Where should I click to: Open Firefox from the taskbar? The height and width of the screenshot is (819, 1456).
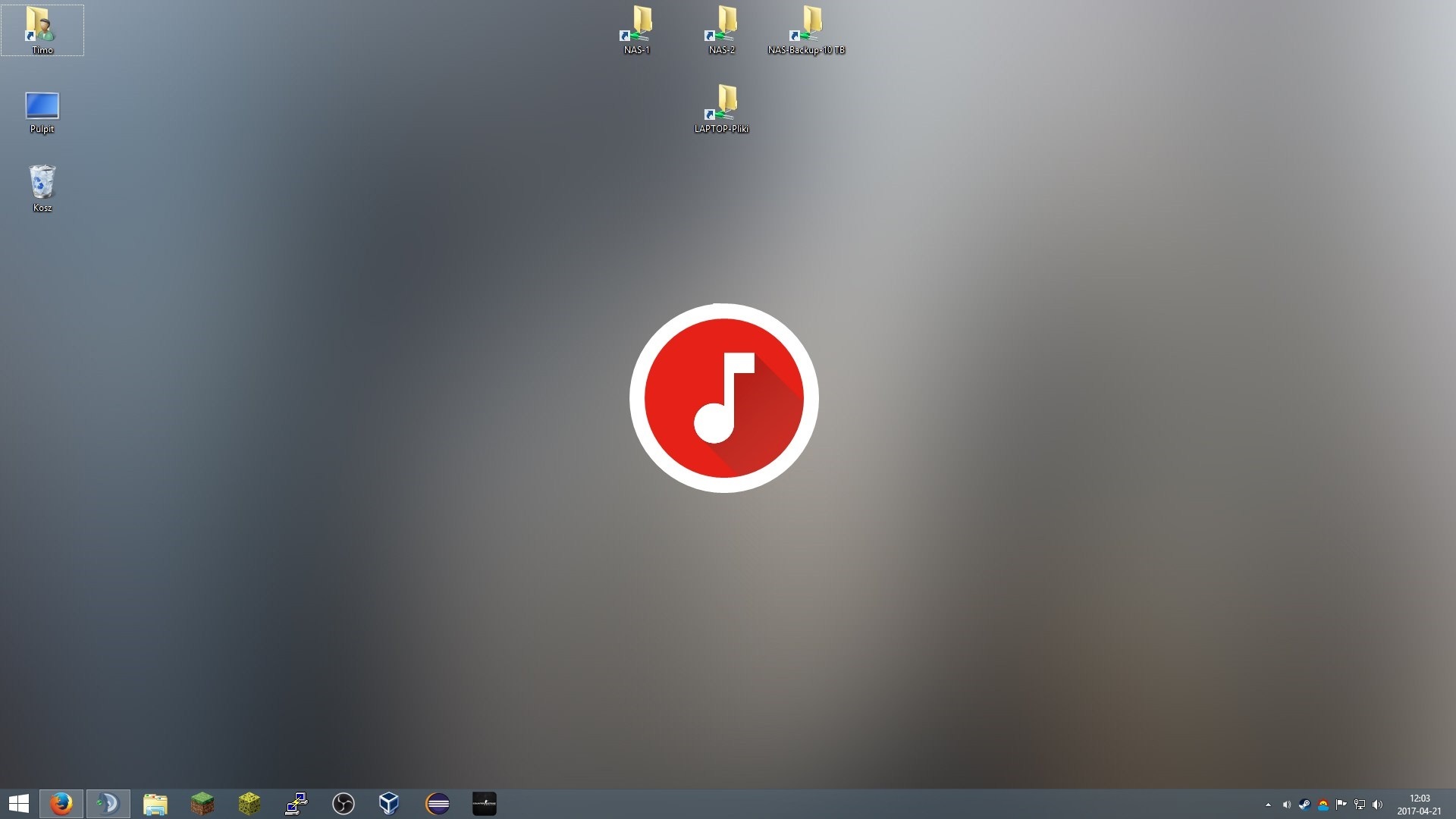(61, 803)
